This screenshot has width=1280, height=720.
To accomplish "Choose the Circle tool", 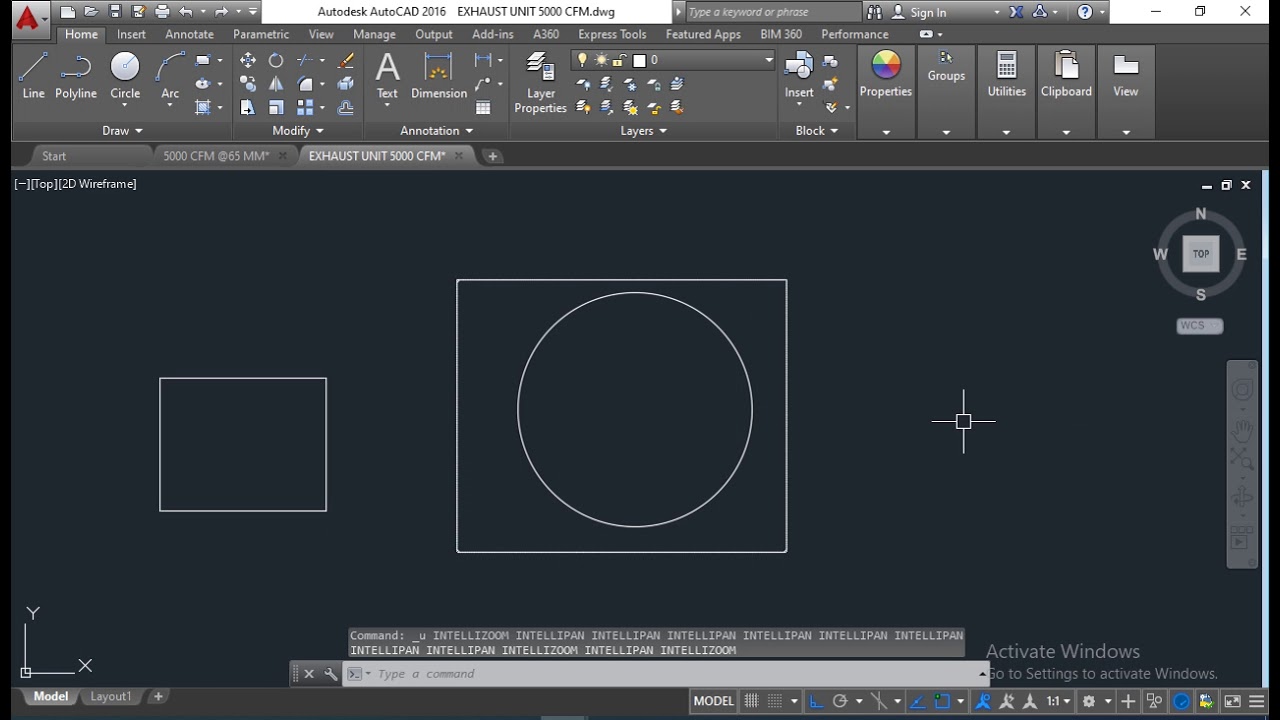I will [125, 75].
